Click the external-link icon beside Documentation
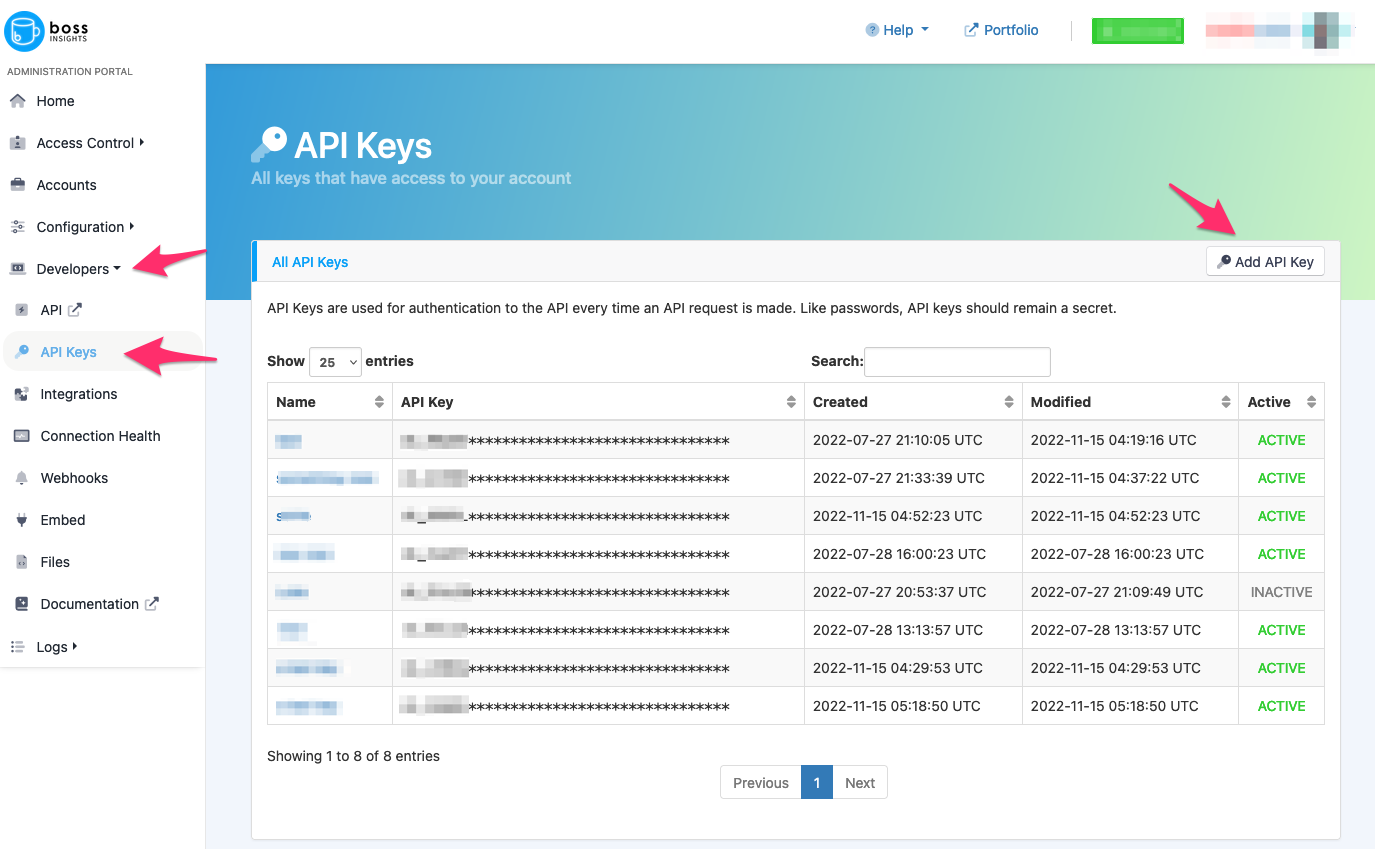Image resolution: width=1375 pixels, height=849 pixels. tap(152, 604)
